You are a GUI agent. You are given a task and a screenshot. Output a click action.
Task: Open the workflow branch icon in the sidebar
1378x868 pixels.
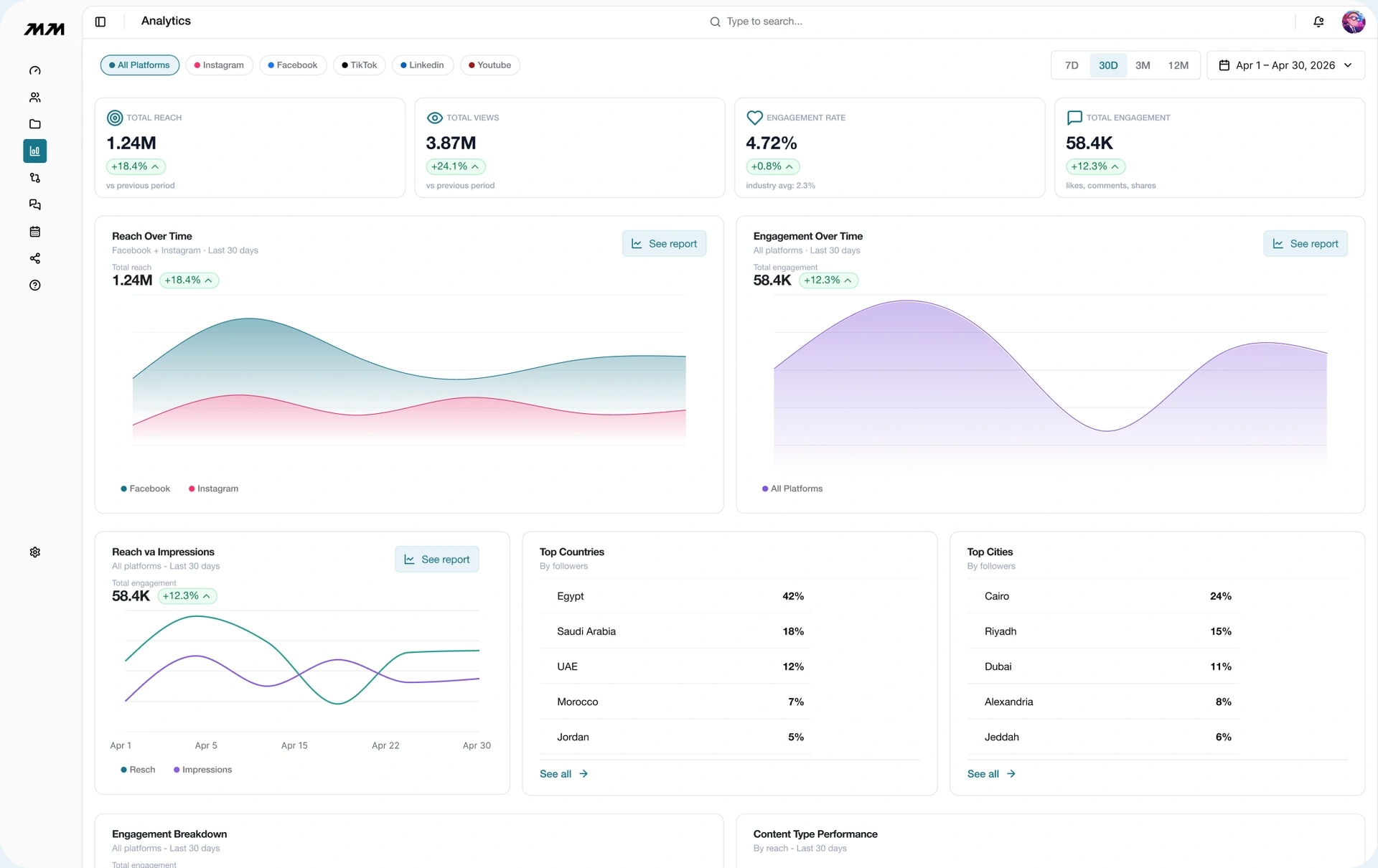34,178
